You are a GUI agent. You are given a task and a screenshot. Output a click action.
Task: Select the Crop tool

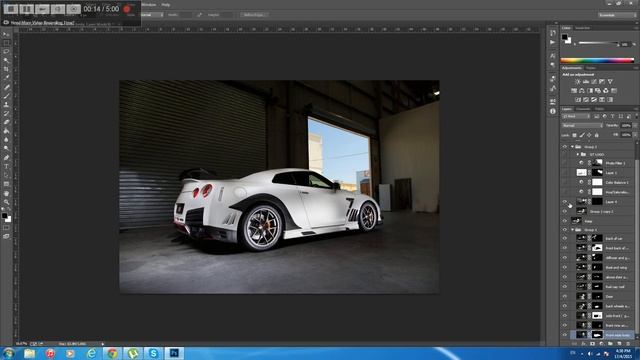pyautogui.click(x=6, y=69)
